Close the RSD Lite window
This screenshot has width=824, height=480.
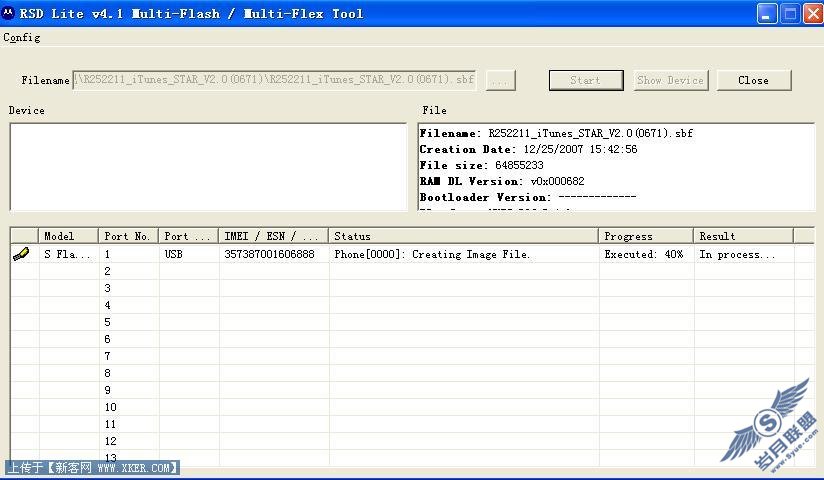pos(812,14)
